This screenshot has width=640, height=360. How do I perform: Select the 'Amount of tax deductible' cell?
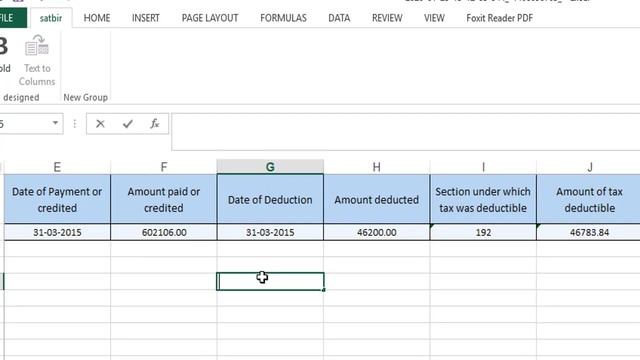point(589,199)
